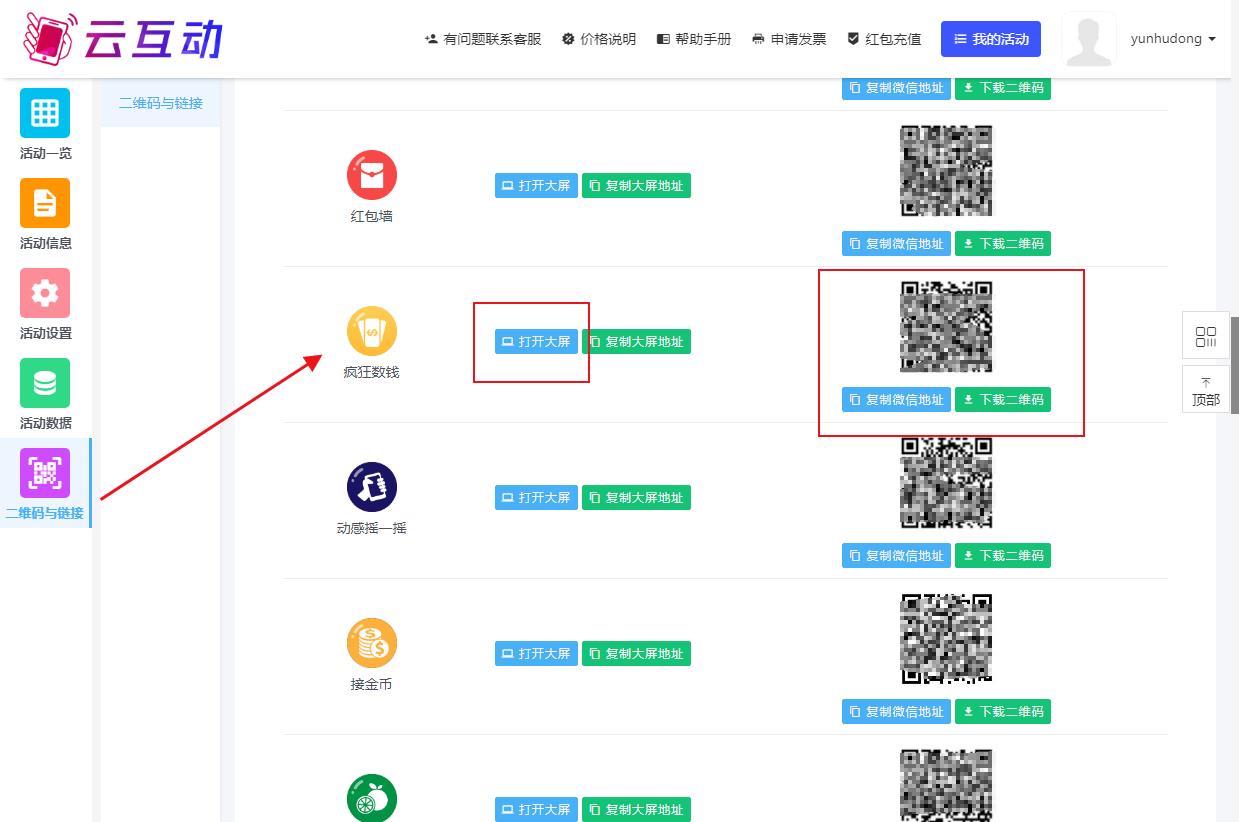
Task: Click 复制大屏地址 for 红包墙
Action: pos(636,186)
